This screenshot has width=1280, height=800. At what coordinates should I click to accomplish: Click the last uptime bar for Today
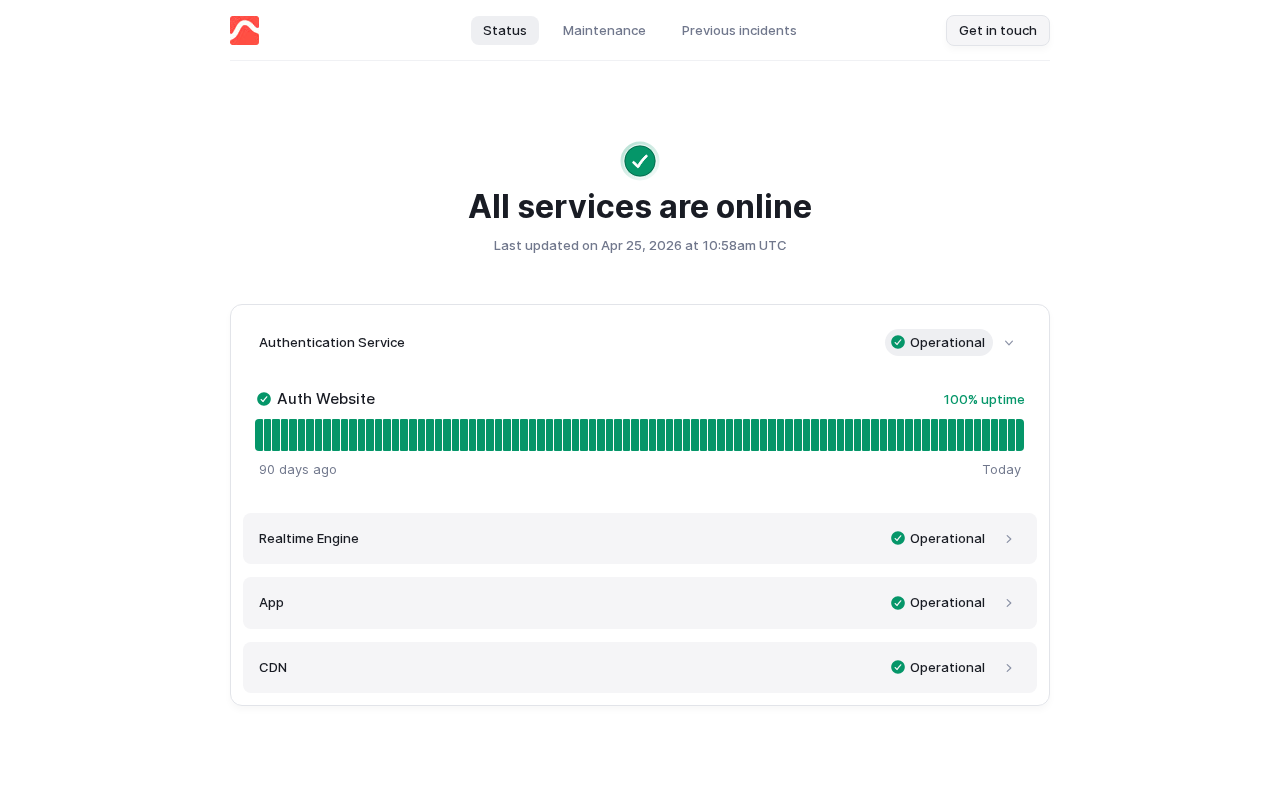click(1019, 435)
